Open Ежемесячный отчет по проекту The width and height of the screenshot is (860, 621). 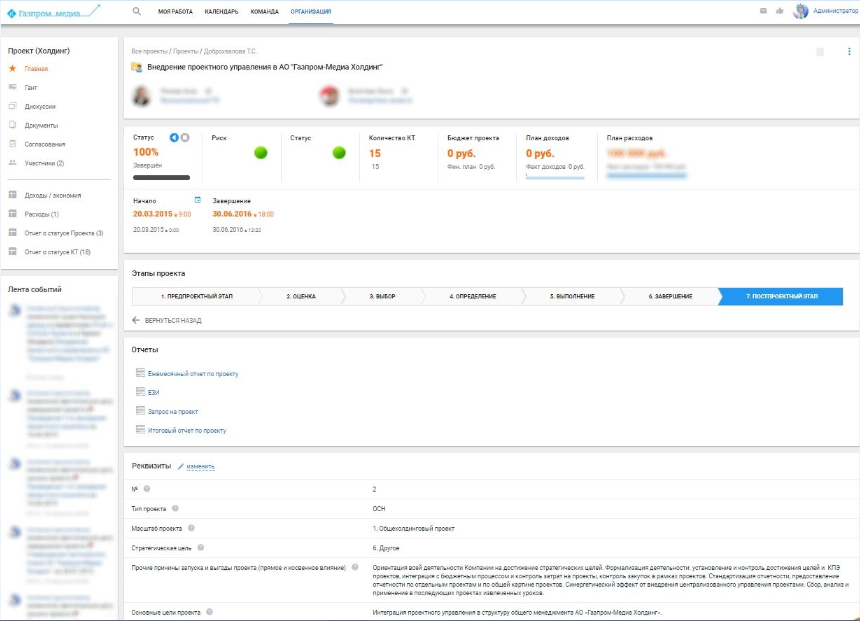193,374
